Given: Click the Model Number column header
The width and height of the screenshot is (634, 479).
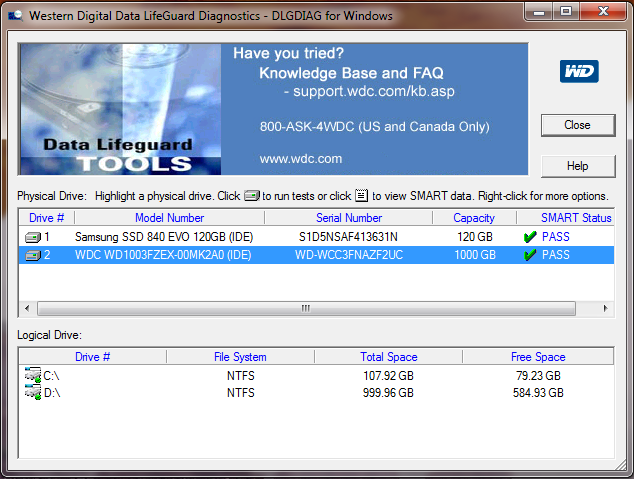Looking at the screenshot, I should coord(169,218).
